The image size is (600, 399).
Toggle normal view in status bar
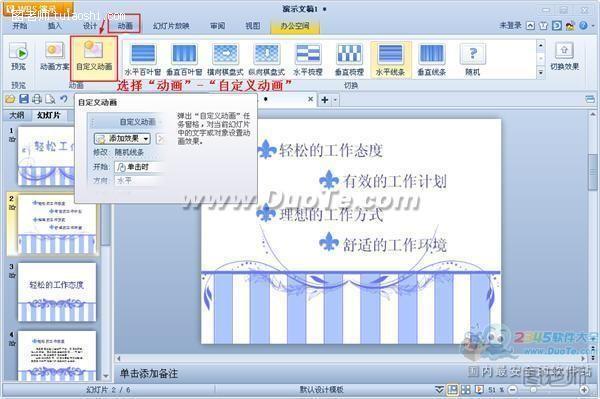point(452,390)
